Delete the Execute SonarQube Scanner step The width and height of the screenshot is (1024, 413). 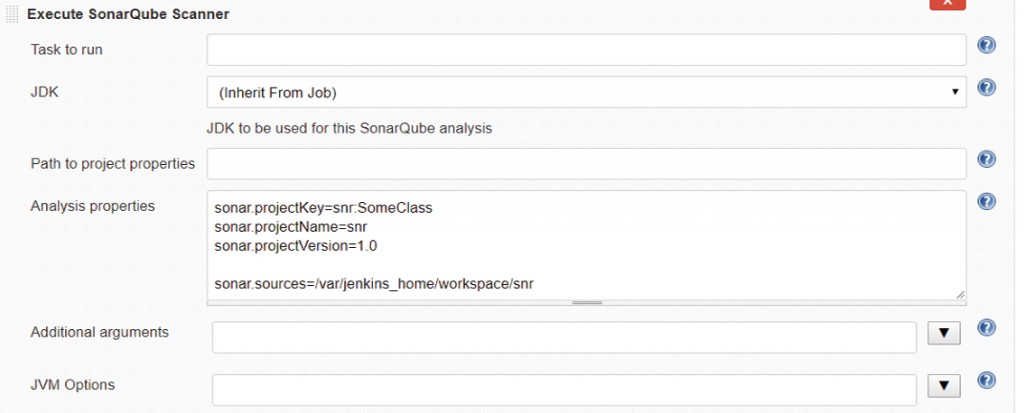948,4
